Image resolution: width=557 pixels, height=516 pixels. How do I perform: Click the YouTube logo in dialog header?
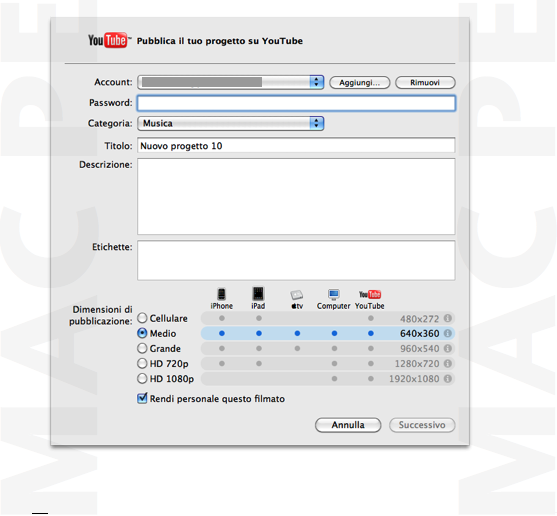coord(109,40)
